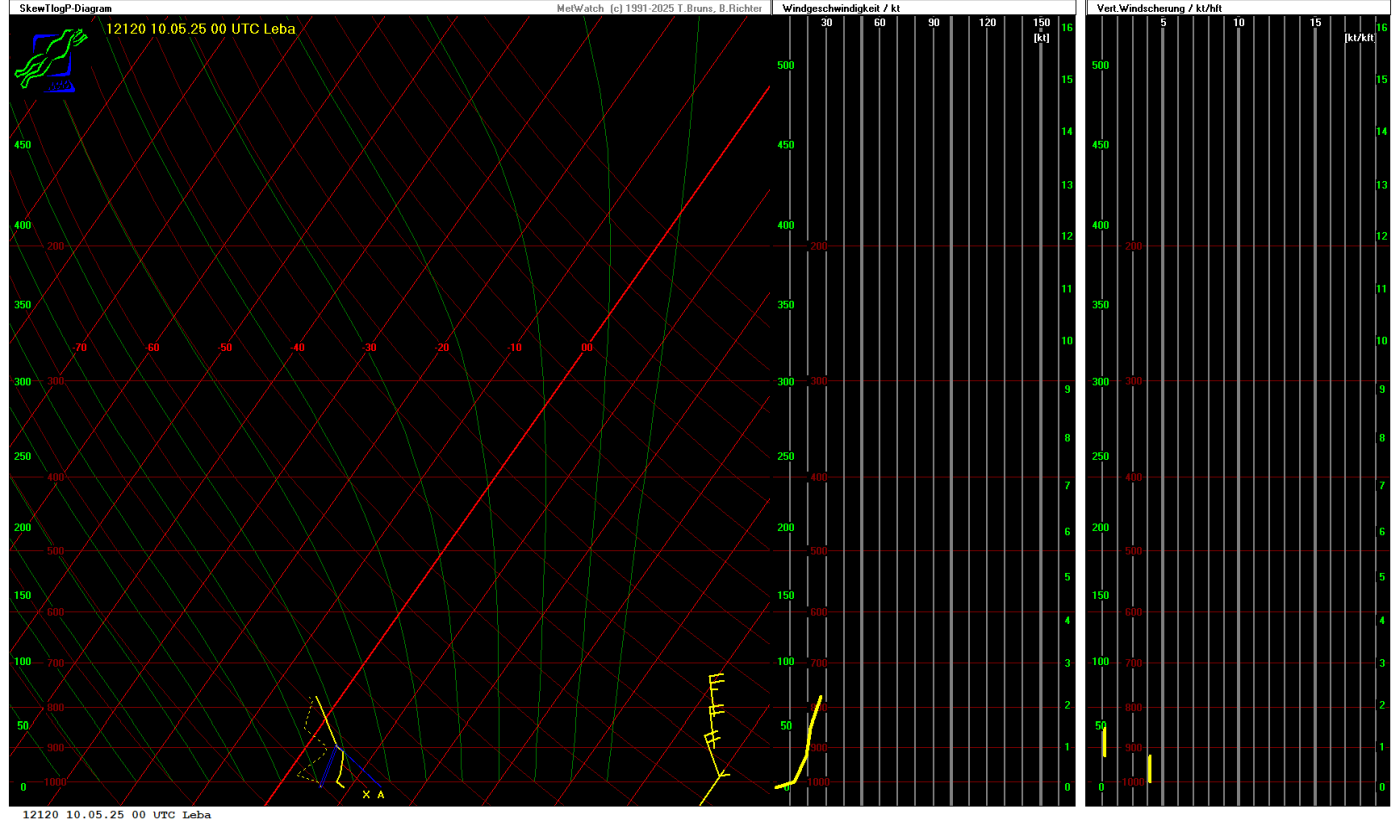
Task: Click the 30 kt tick on the wind speed scale
Action: click(x=826, y=23)
